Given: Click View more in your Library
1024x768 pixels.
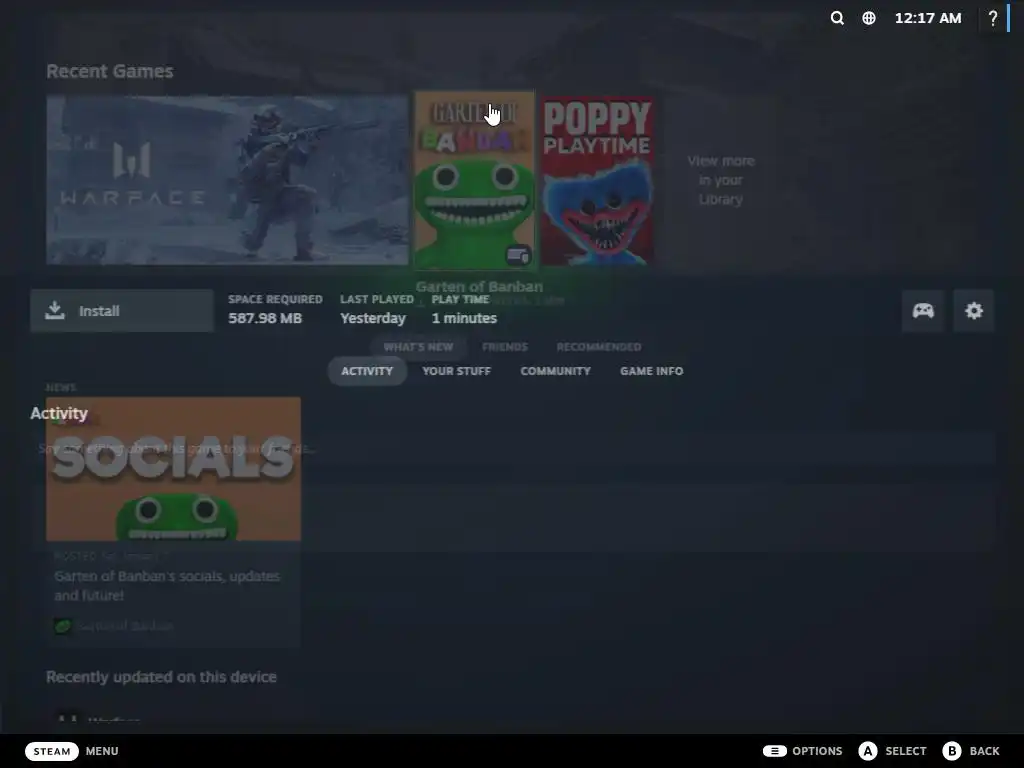Looking at the screenshot, I should [721, 180].
